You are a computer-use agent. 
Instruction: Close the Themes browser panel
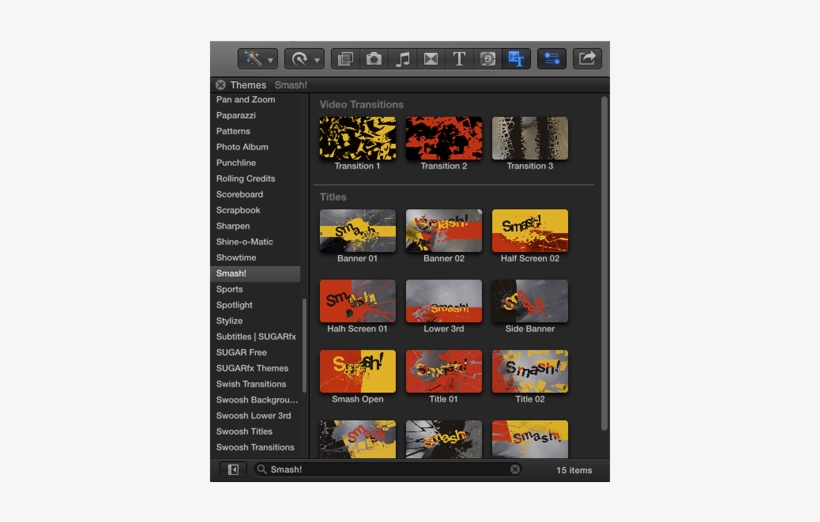(221, 85)
